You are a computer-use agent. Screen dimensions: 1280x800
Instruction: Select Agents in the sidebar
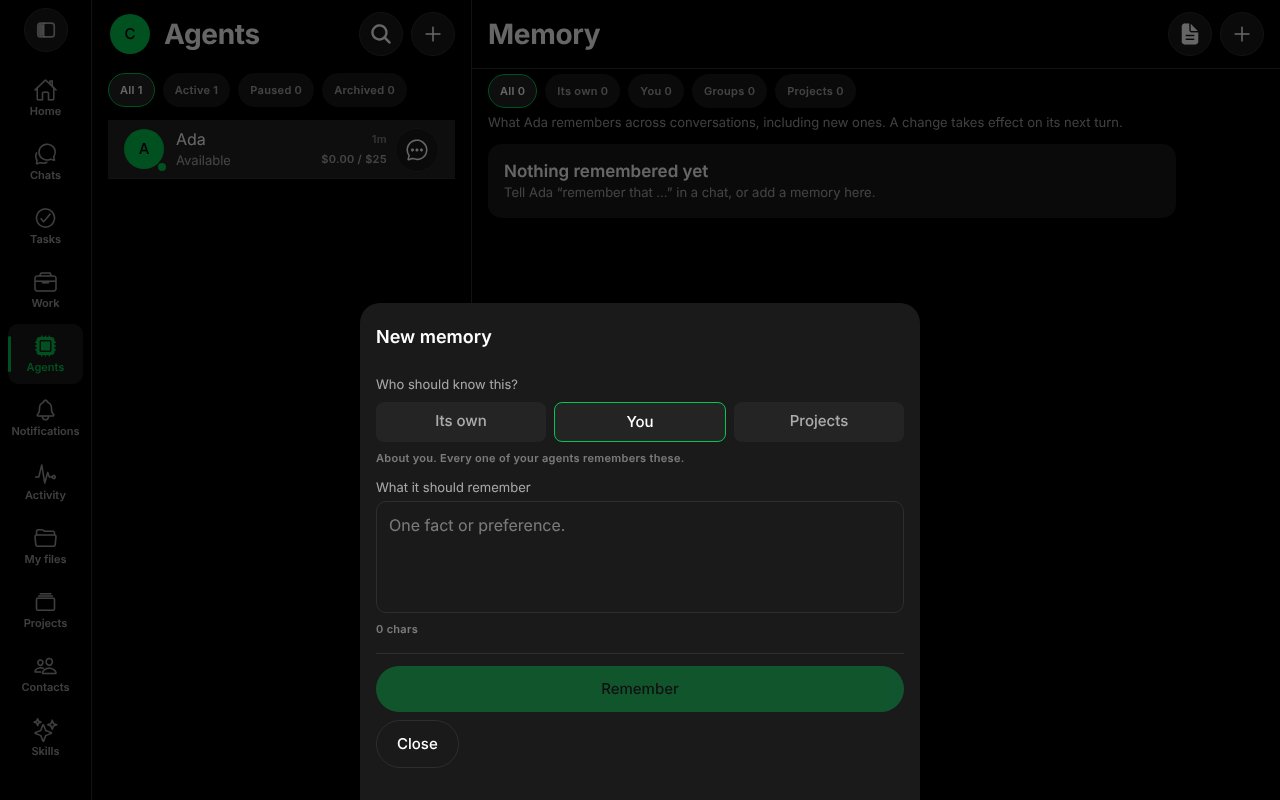click(x=45, y=354)
